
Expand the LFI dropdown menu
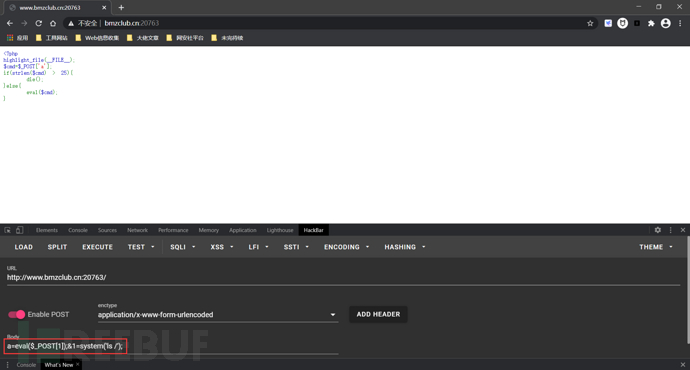tap(258, 247)
